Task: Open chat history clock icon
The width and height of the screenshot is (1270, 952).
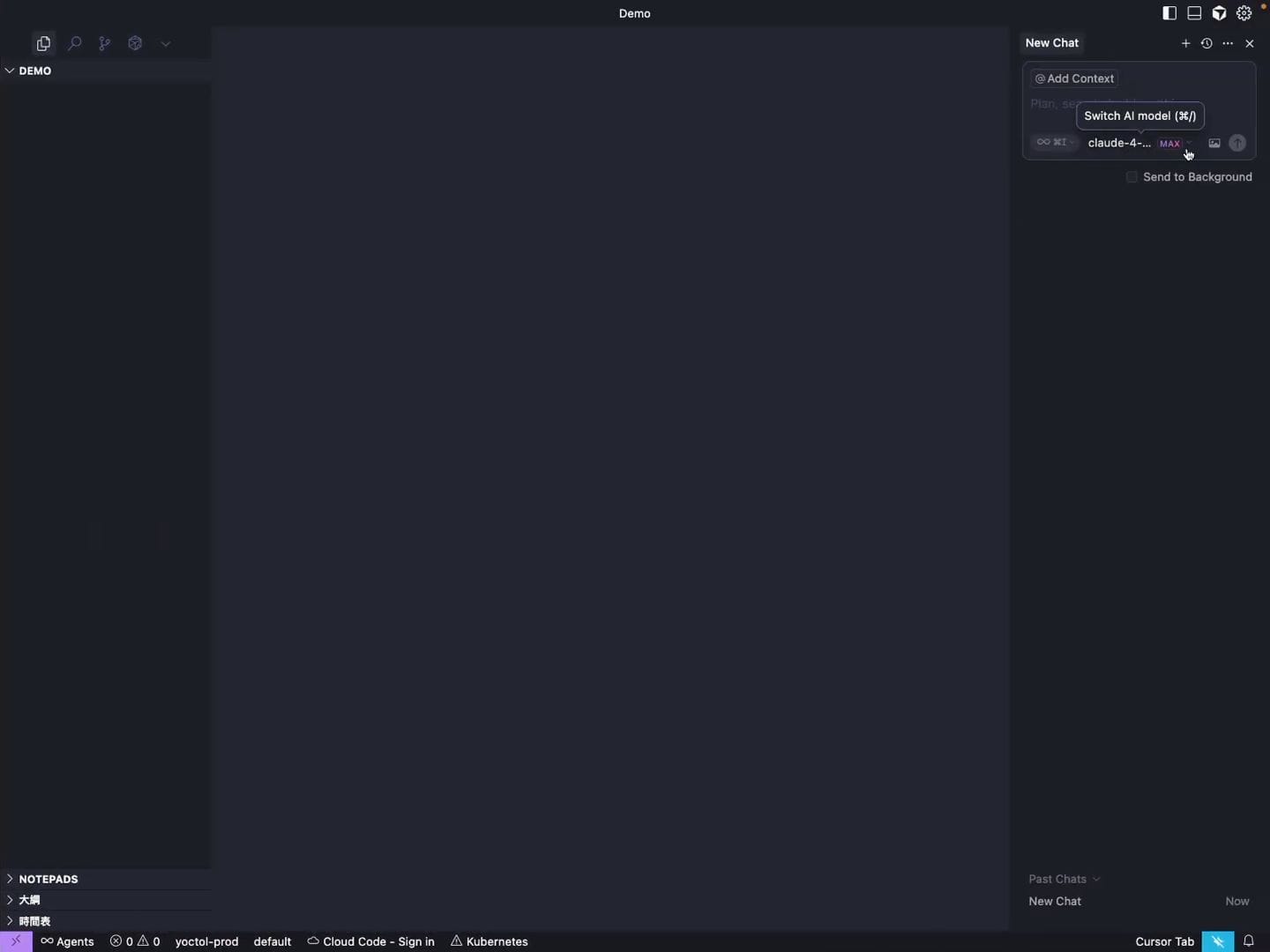Action: pos(1206,43)
